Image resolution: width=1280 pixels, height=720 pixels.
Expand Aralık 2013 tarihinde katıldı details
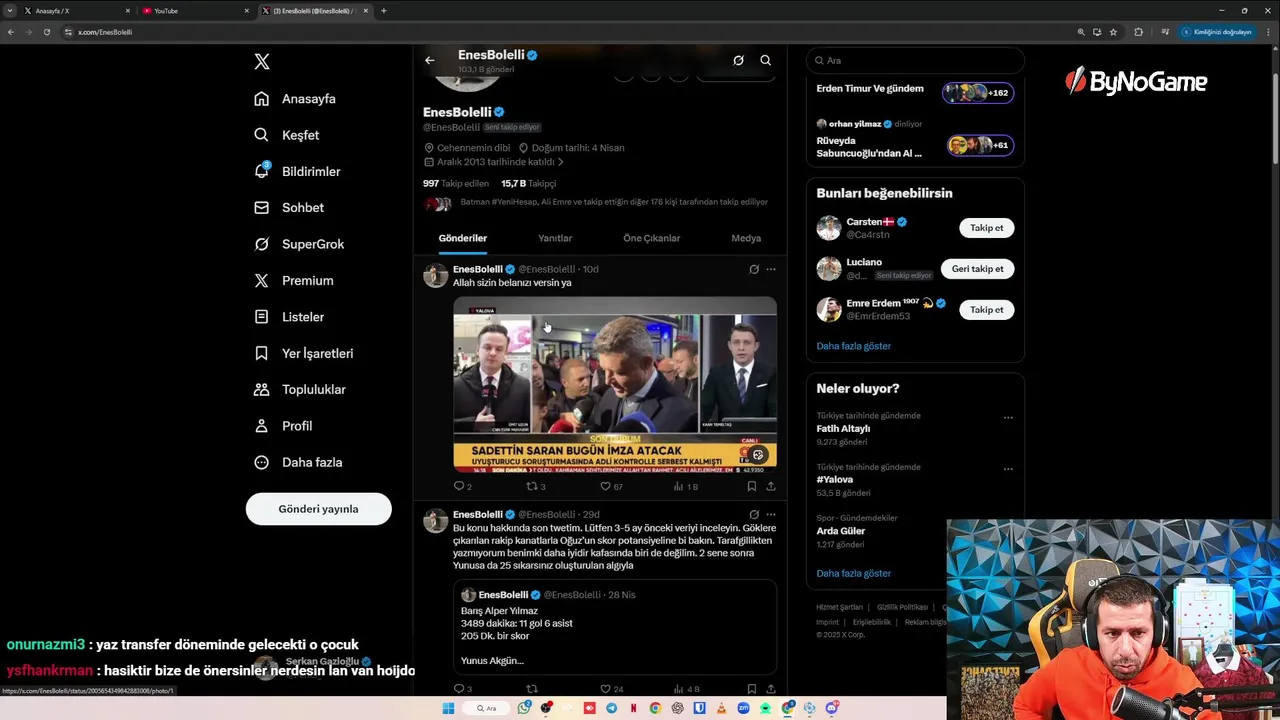(x=494, y=162)
